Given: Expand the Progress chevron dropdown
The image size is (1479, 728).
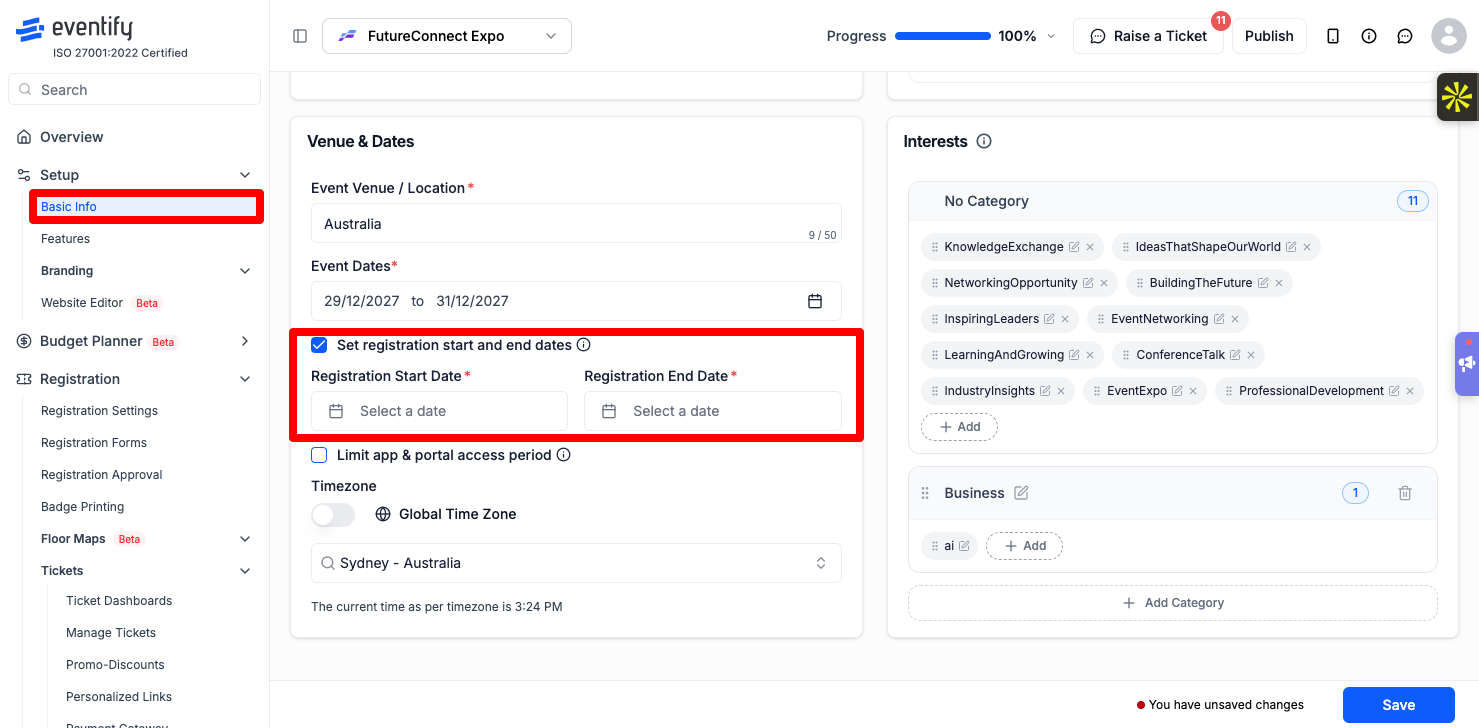Looking at the screenshot, I should coord(1051,36).
